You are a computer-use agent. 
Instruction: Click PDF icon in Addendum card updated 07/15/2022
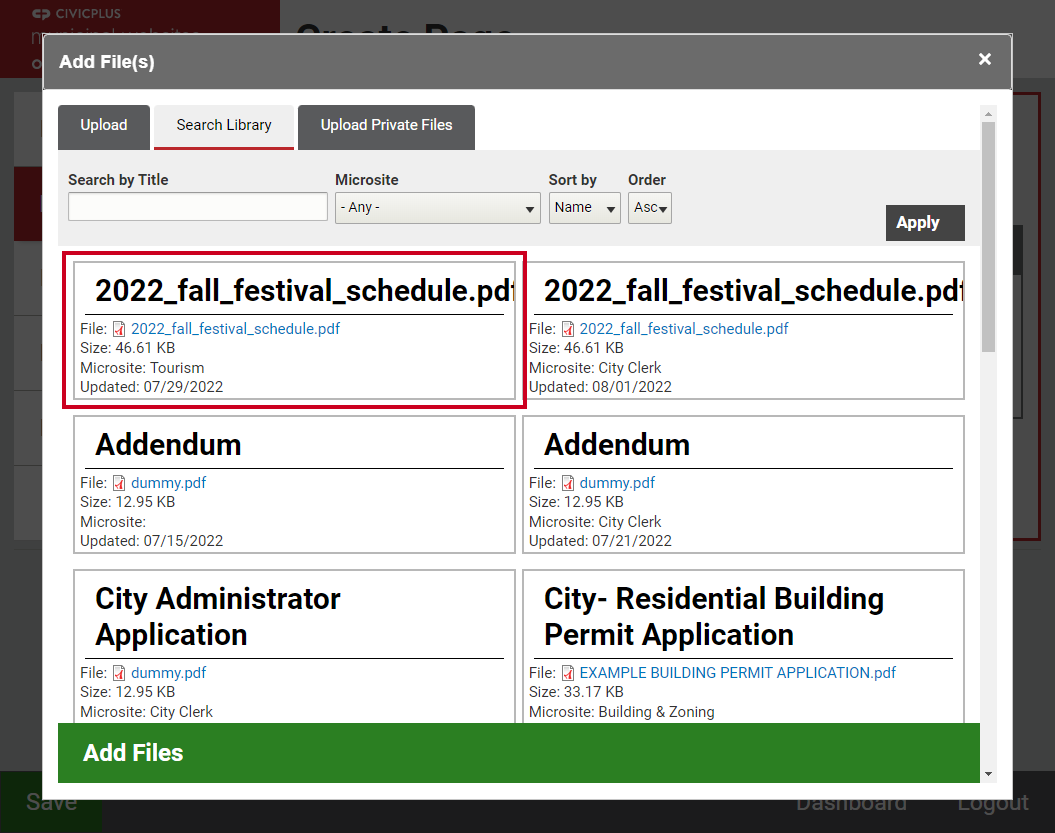(x=119, y=483)
